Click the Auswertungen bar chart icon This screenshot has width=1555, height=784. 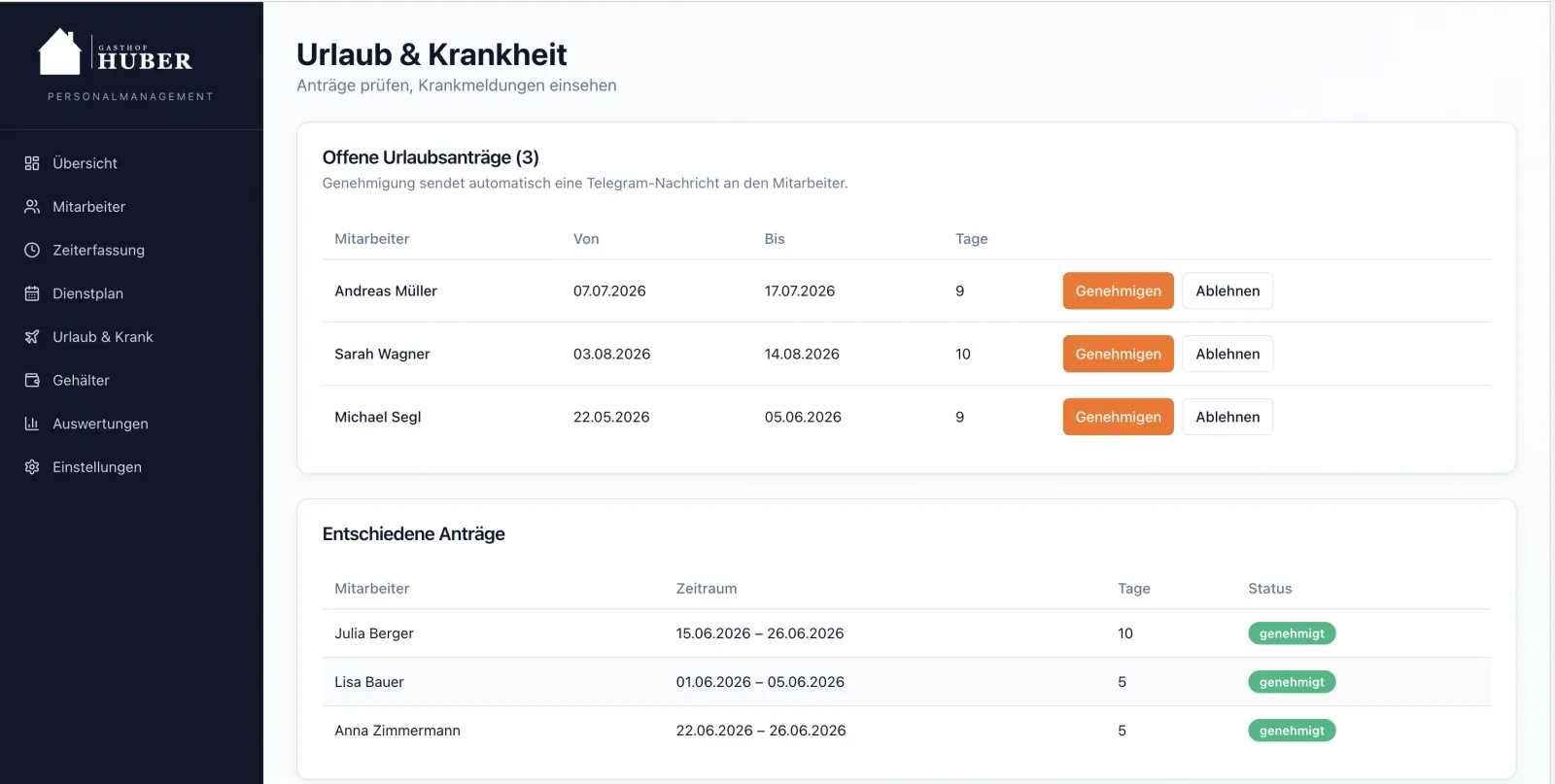point(32,424)
